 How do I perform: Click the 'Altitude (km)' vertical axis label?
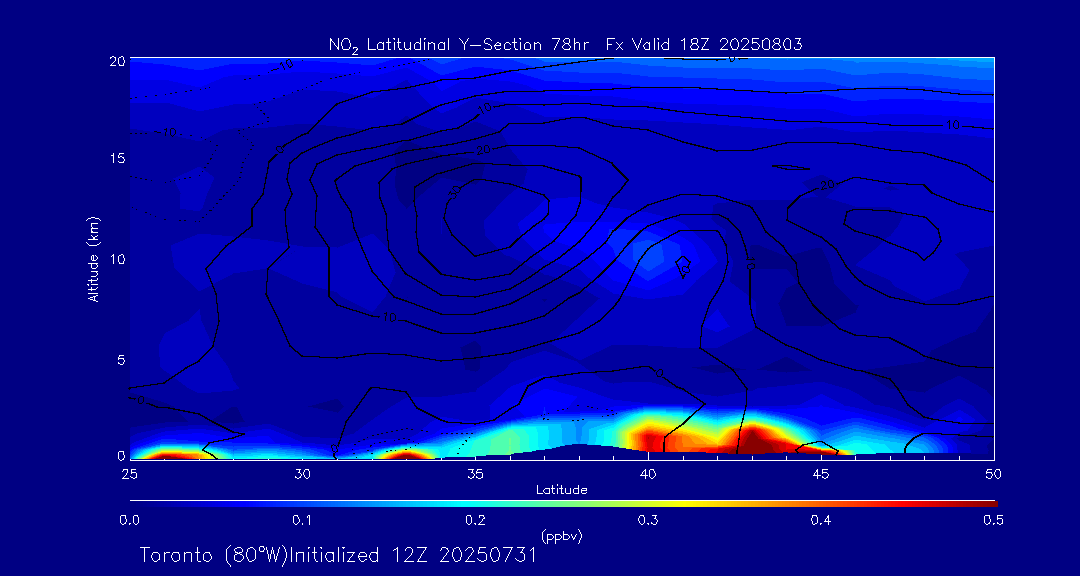coord(93,258)
